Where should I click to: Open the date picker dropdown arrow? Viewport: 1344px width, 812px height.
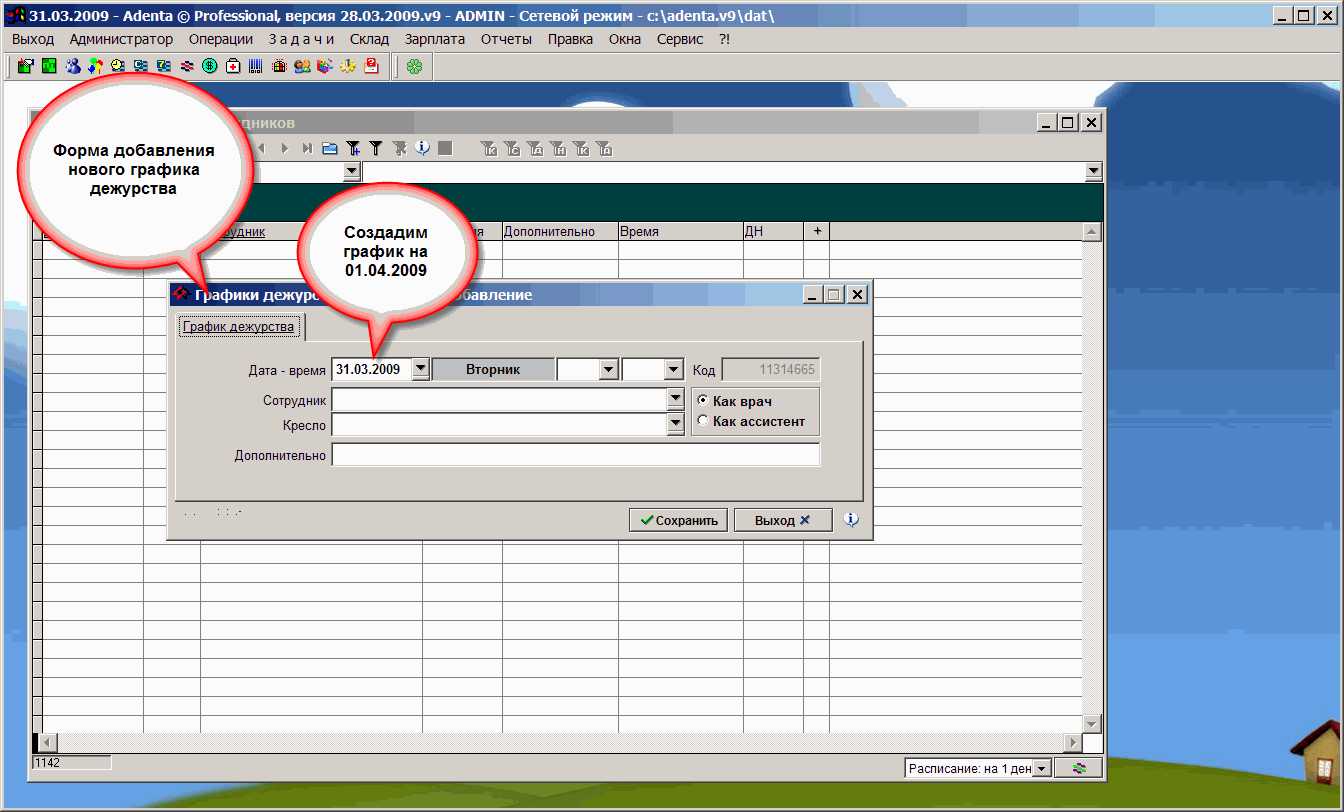[x=420, y=369]
